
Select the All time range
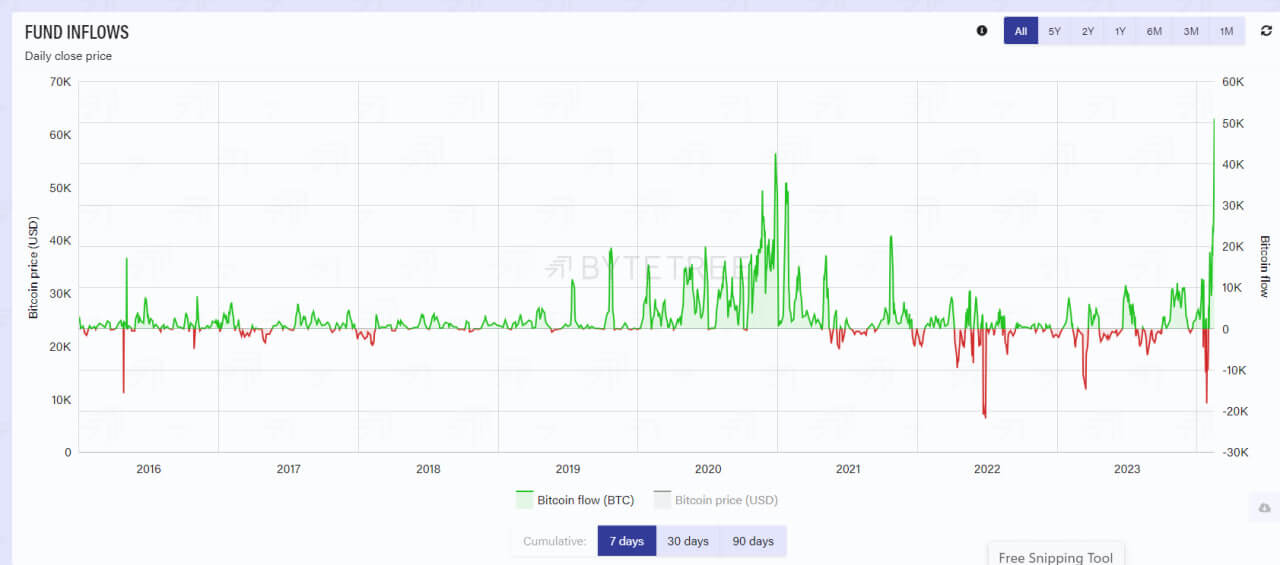(1021, 31)
